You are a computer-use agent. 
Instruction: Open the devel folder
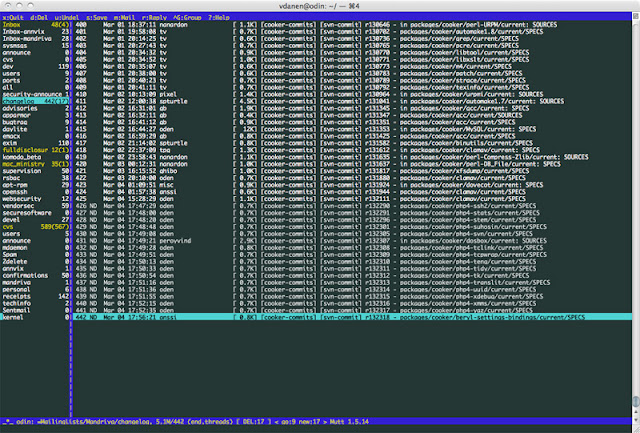[x=35, y=220]
